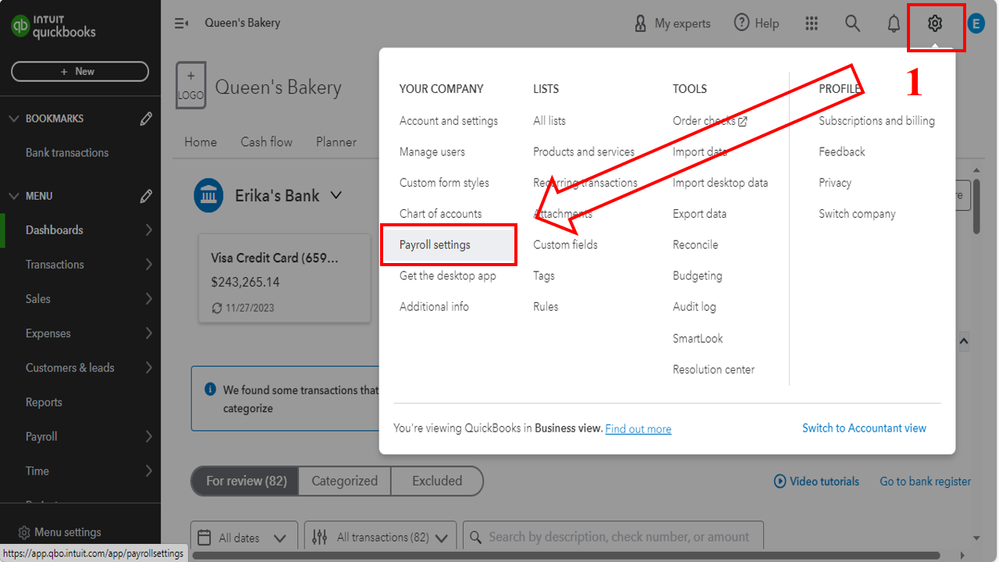Go to the Cash flow tab
999x562 pixels.
(266, 142)
